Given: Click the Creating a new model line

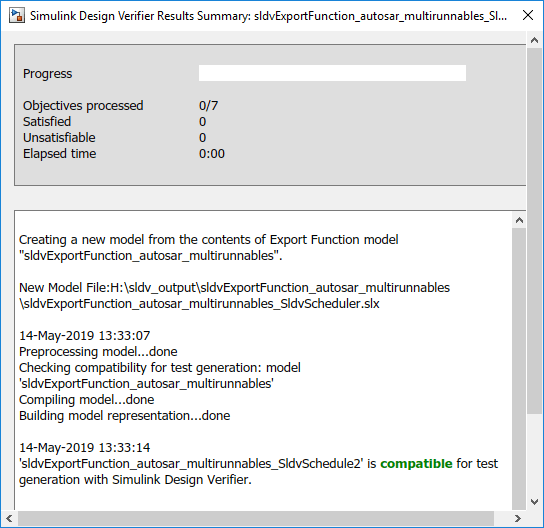Looking at the screenshot, I should click(x=209, y=240).
